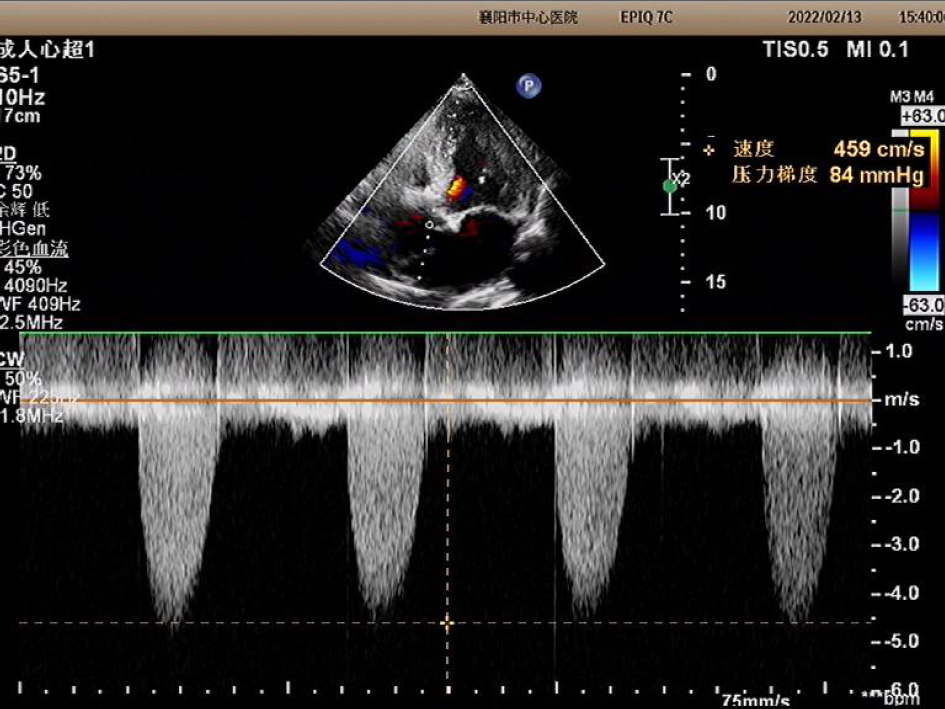The image size is (945, 709).
Task: Click the X2 magnification indicator
Action: coord(682,178)
